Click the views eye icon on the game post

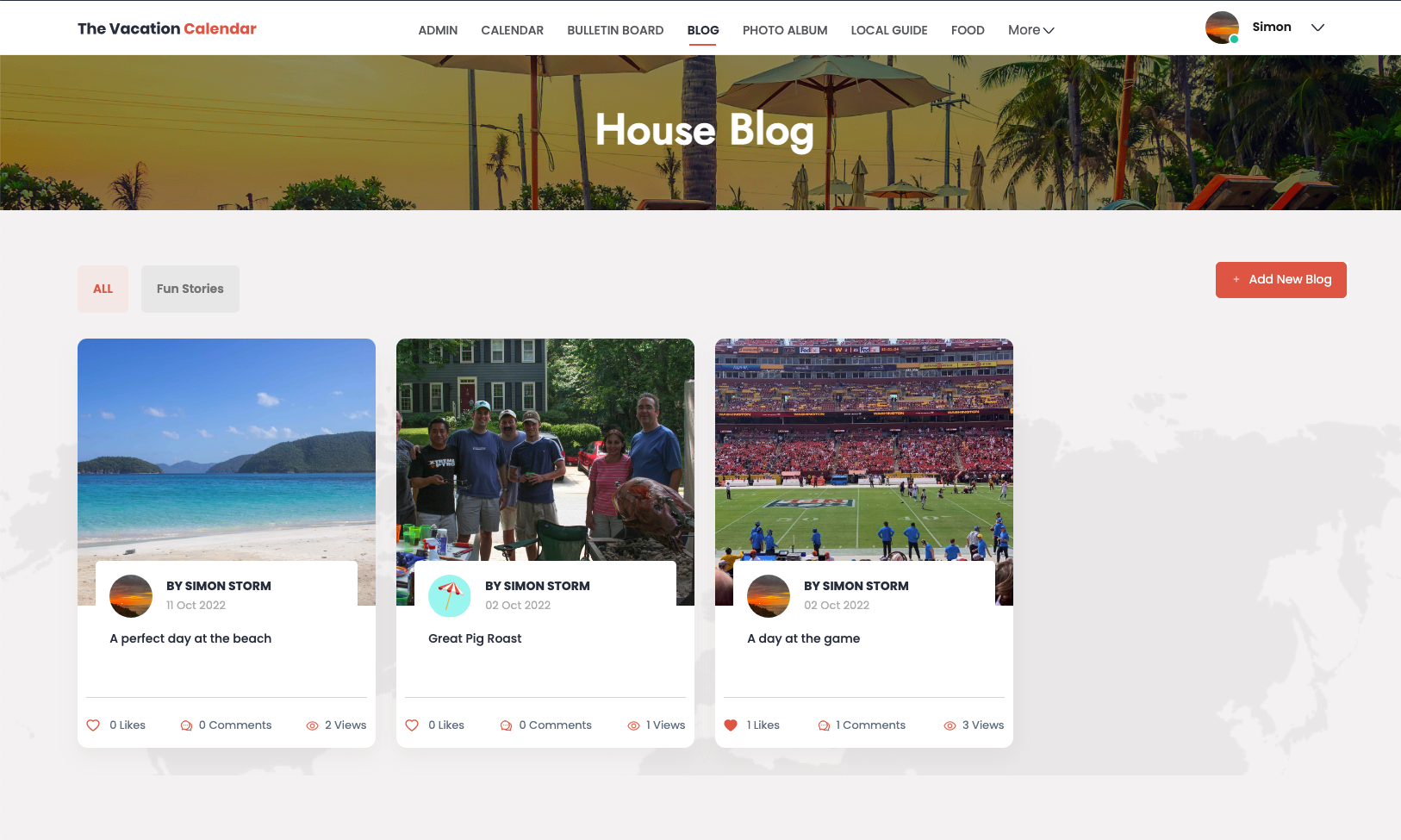[x=950, y=725]
